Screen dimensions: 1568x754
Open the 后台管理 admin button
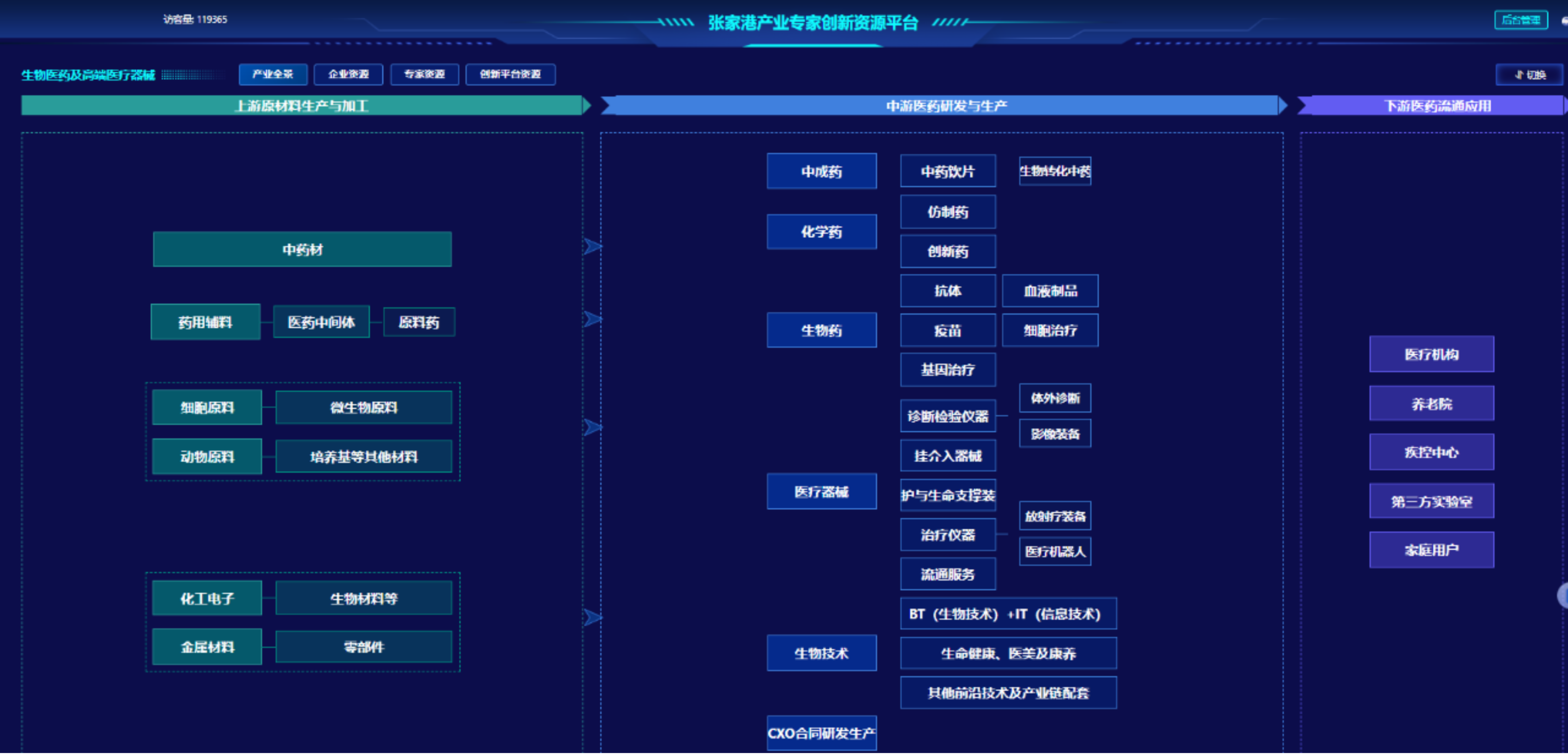[1521, 20]
